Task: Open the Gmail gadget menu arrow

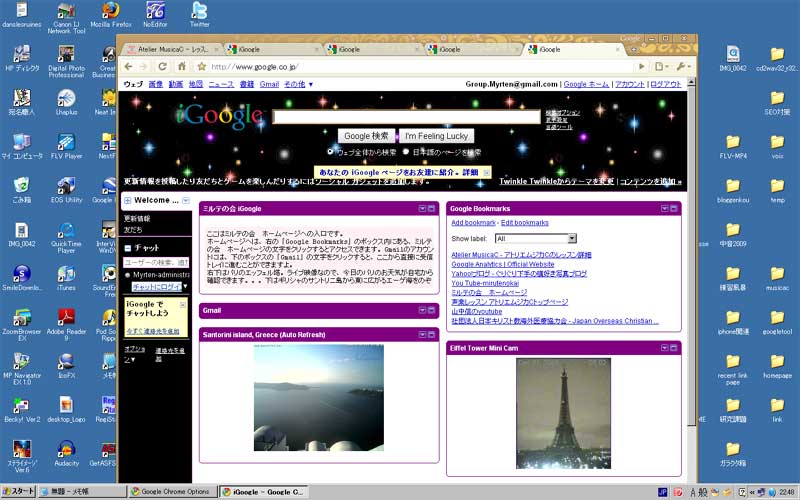Action: click(x=422, y=310)
